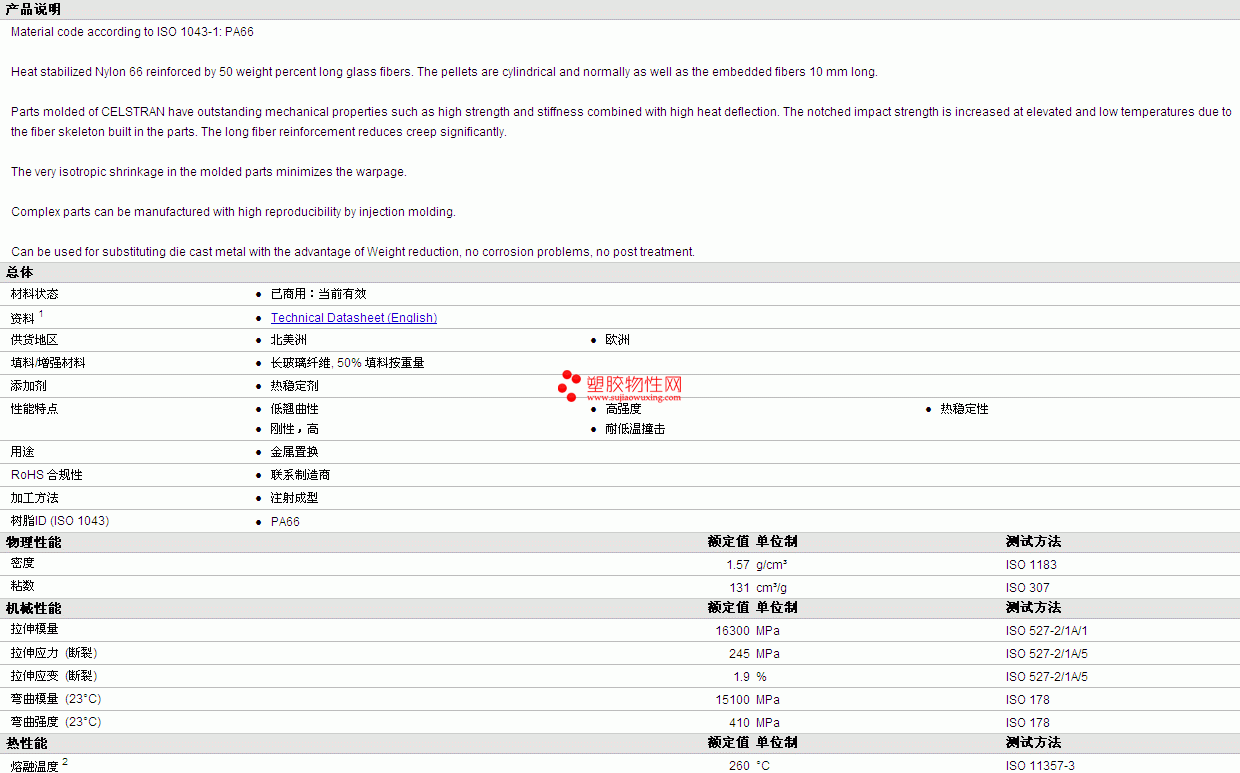1240x773 pixels.
Task: Select the 加工方法 row label
Action: [35, 498]
